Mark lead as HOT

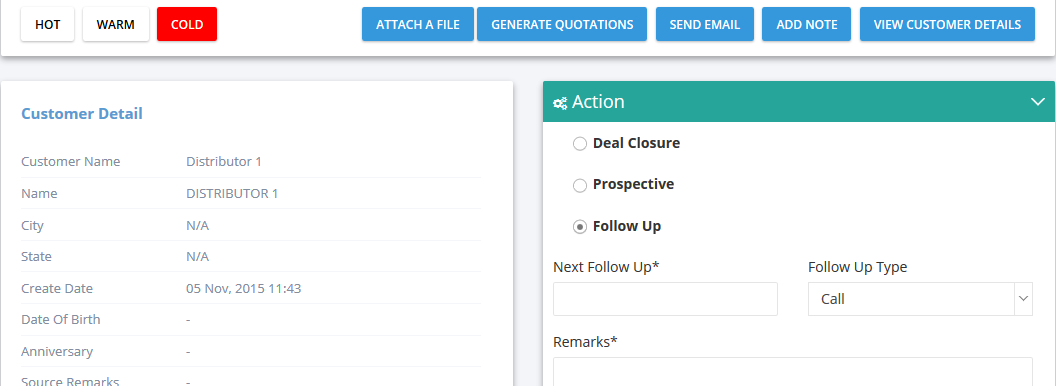tap(48, 24)
